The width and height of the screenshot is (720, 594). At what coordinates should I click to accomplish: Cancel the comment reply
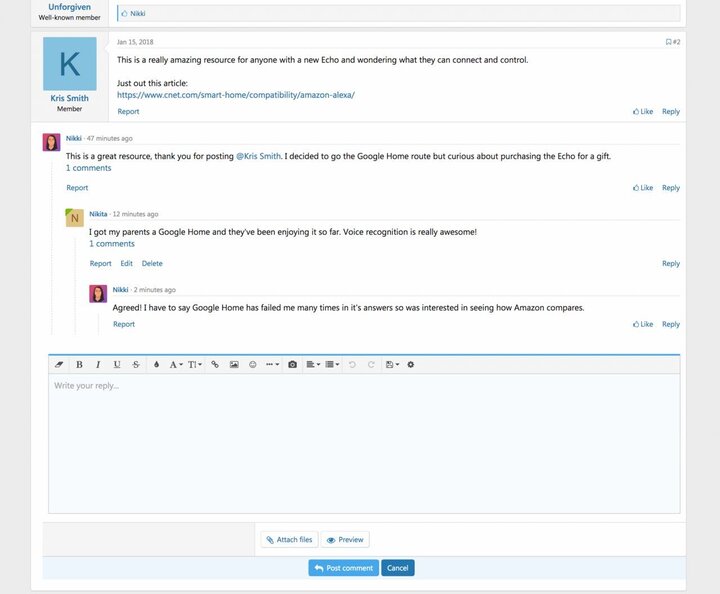click(397, 568)
